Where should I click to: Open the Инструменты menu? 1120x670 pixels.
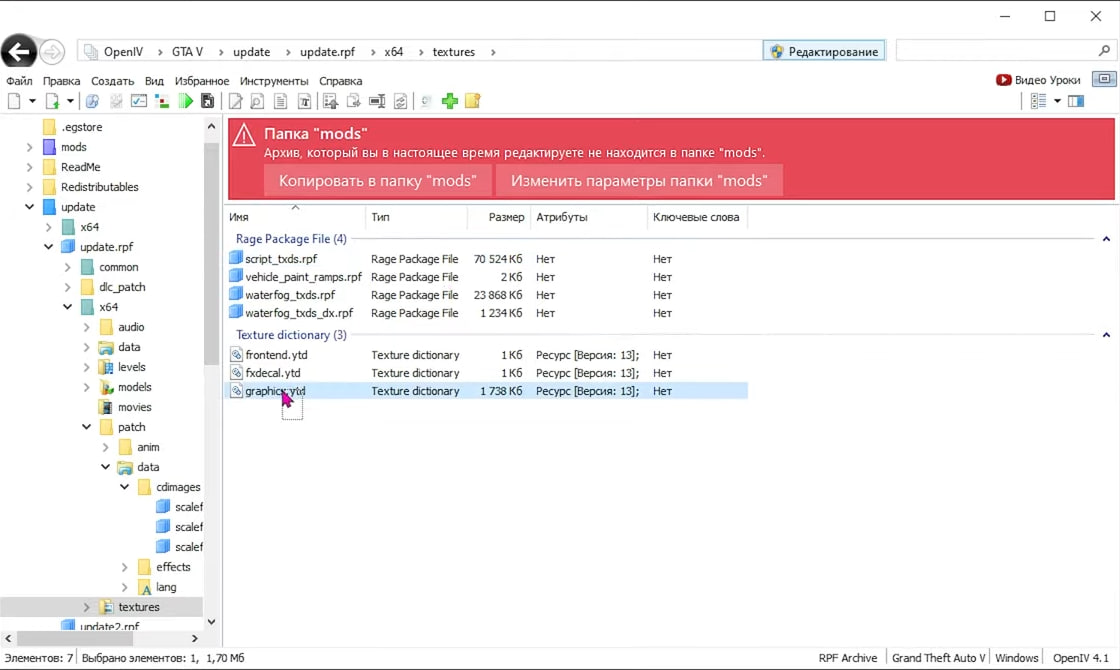(x=274, y=81)
